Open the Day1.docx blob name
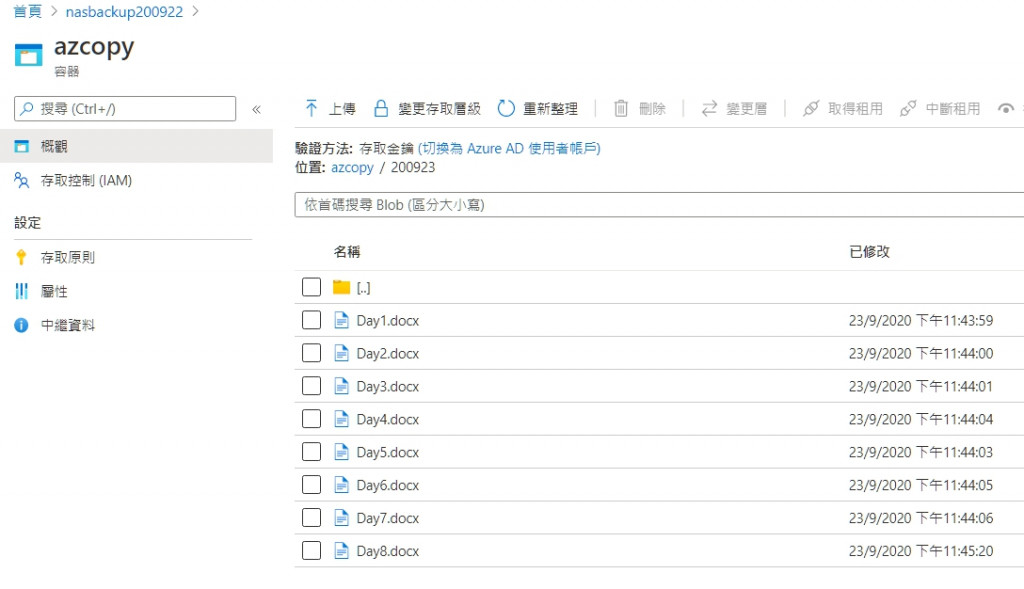 click(387, 321)
